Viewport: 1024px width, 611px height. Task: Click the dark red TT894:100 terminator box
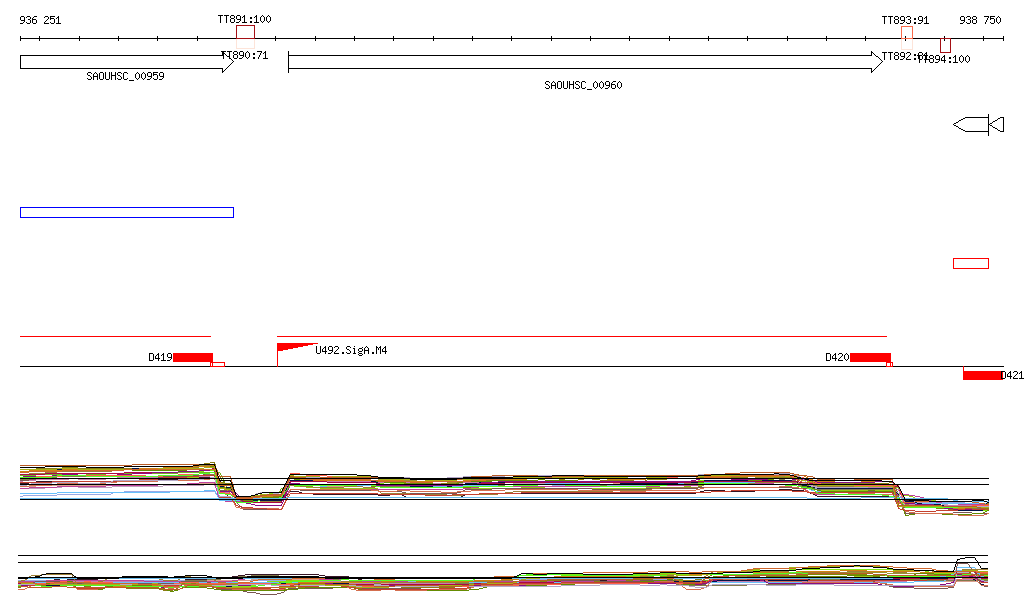tap(945, 45)
